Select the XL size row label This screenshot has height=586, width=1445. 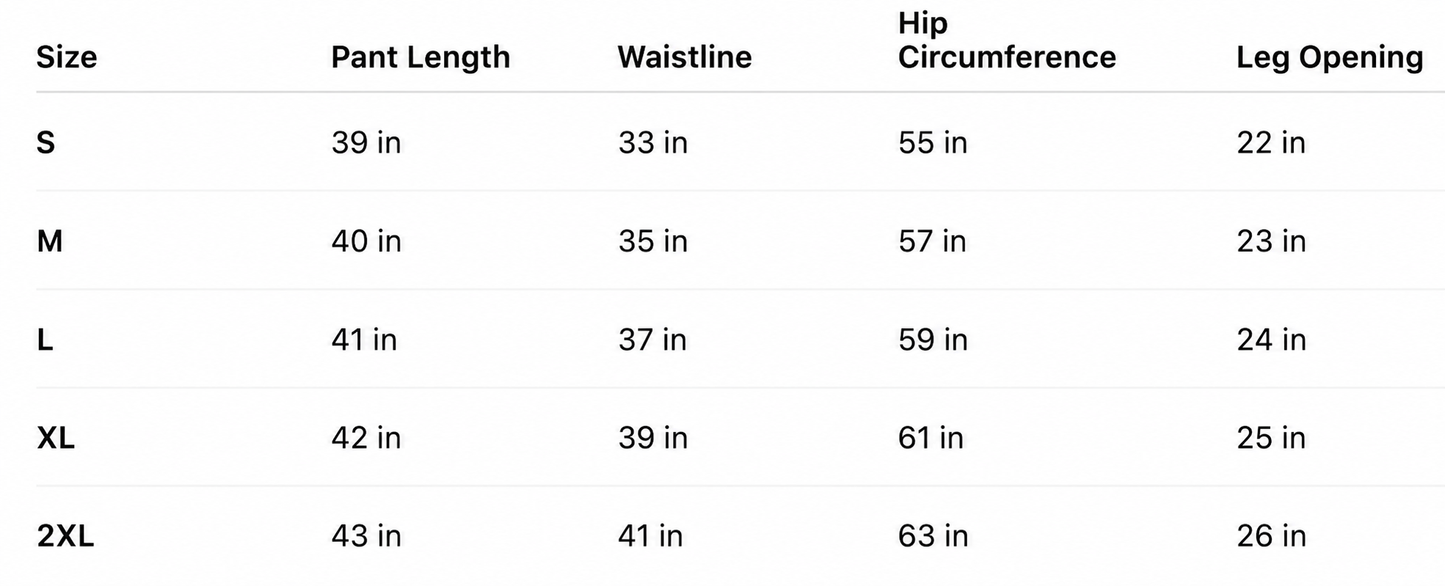[56, 438]
